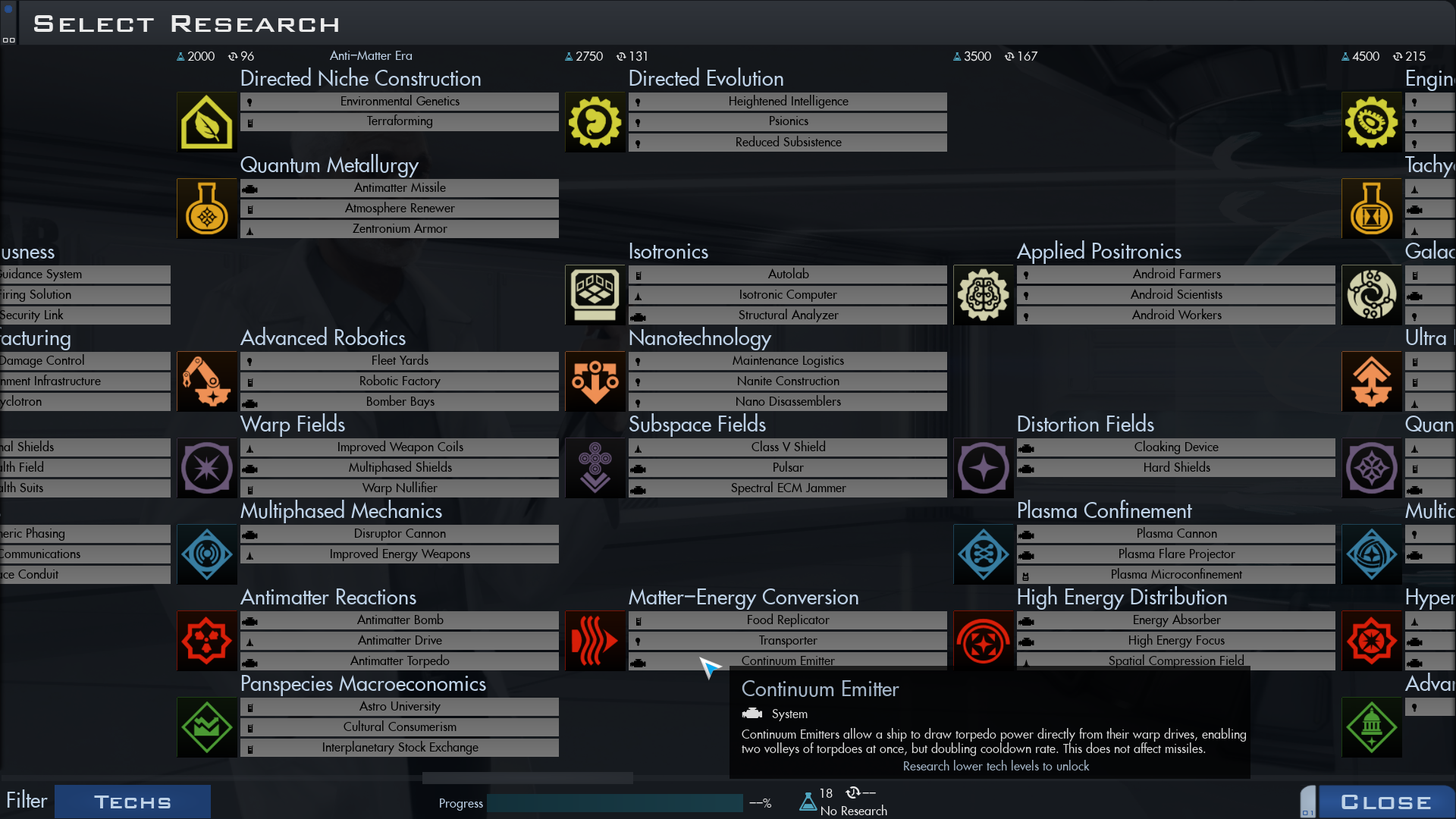This screenshot has width=1456, height=819.
Task: Select the Directed Niche Construction leaf icon
Action: coord(207,122)
